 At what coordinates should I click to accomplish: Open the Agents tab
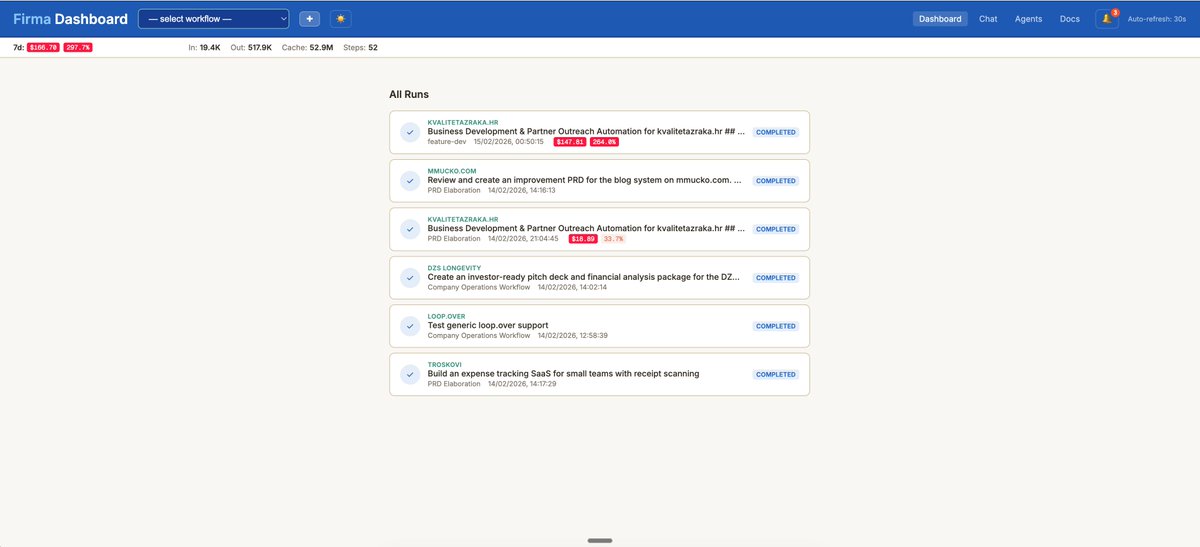[x=1028, y=19]
